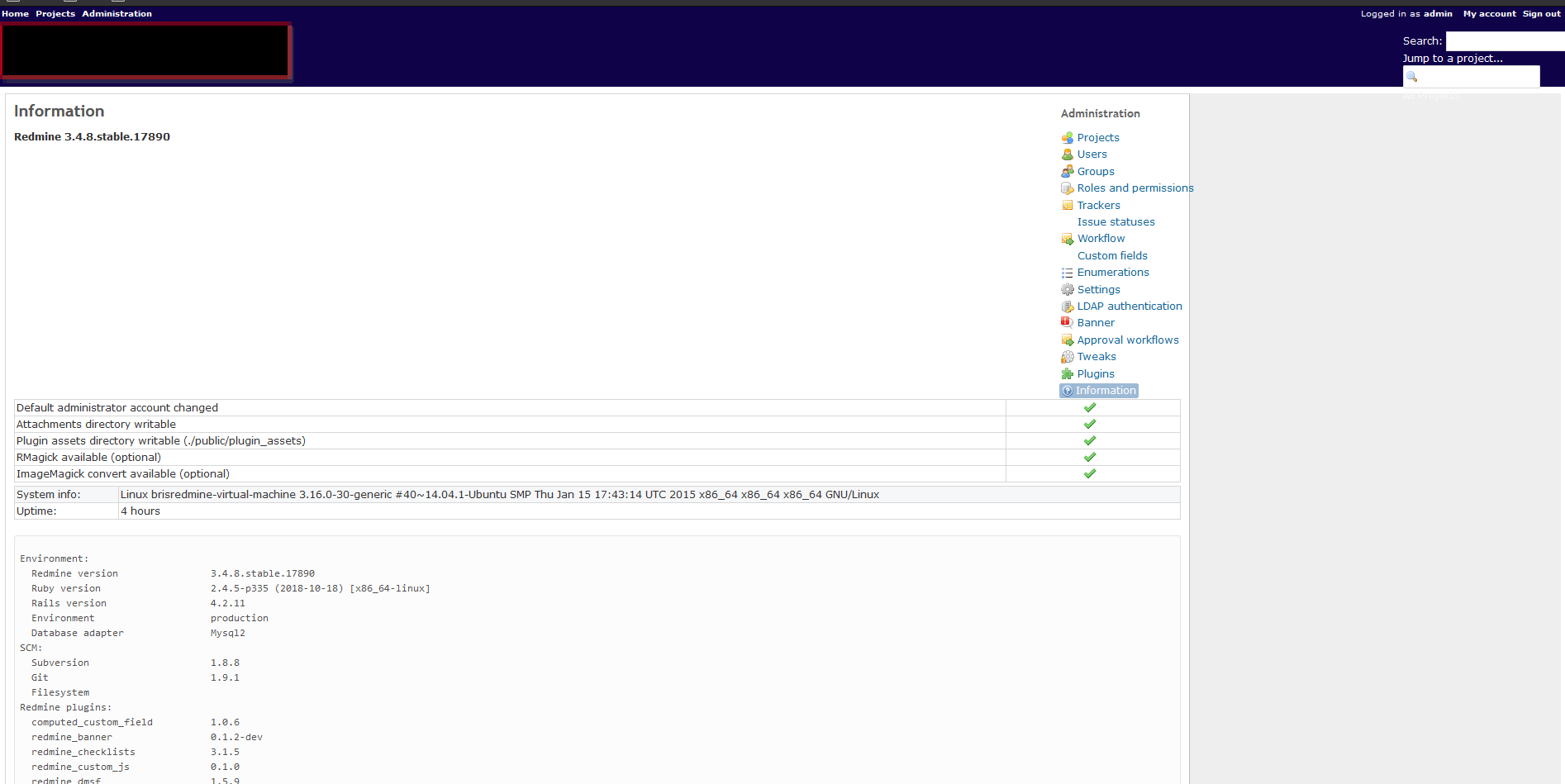Open Plugins list link
This screenshot has height=784, width=1565.
[1096, 374]
